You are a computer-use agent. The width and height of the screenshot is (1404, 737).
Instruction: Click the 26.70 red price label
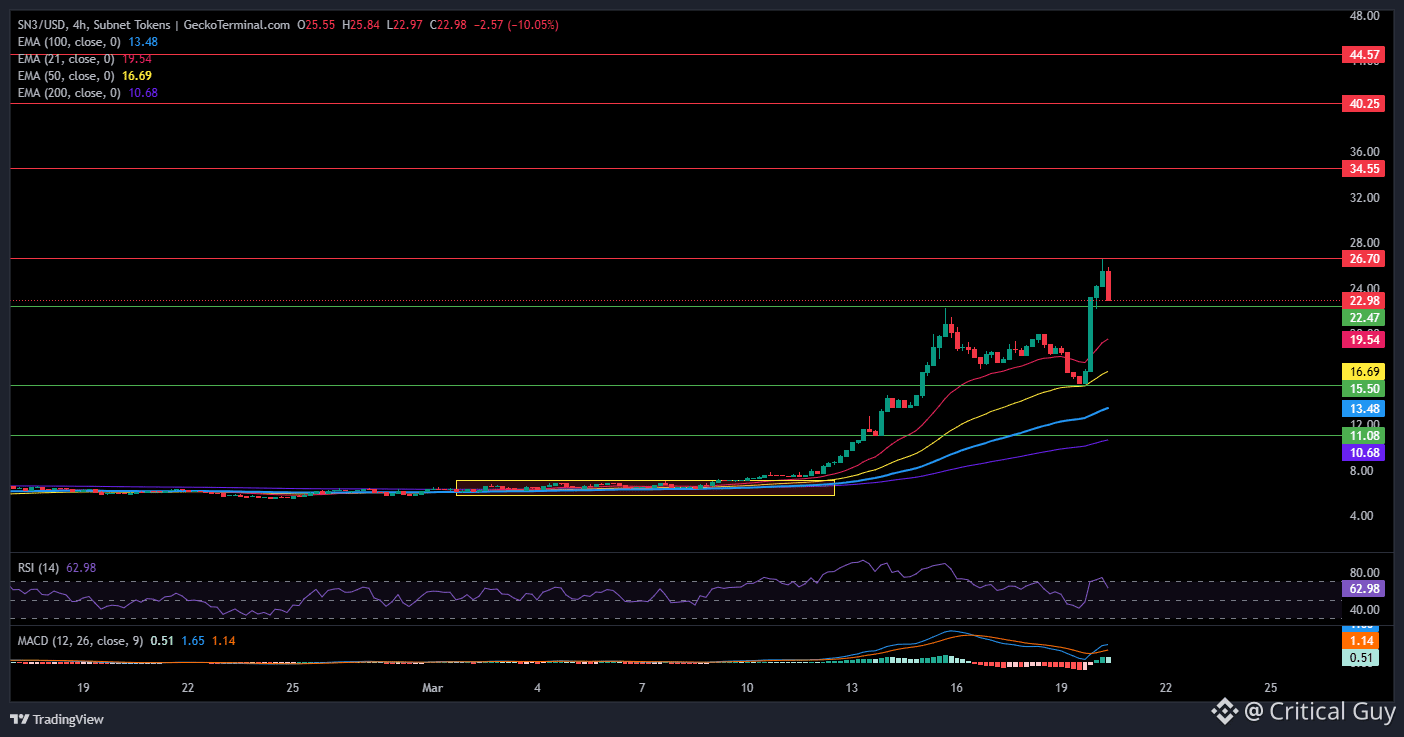tap(1365, 259)
